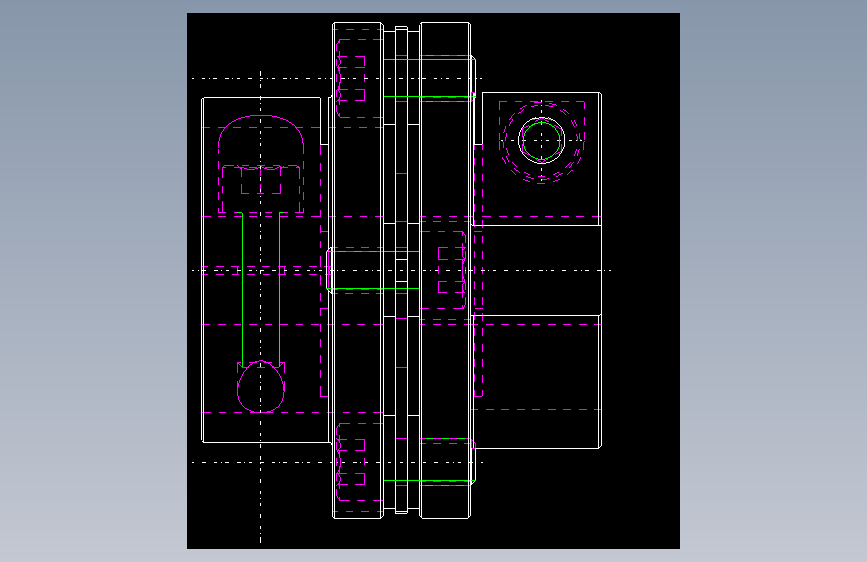Click the green circle inside the upper-right bolt hole

541,141
